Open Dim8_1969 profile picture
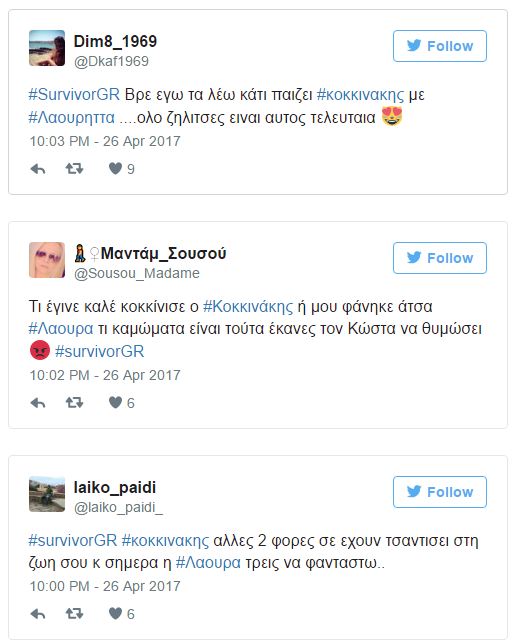This screenshot has width=518, height=644. click(47, 48)
